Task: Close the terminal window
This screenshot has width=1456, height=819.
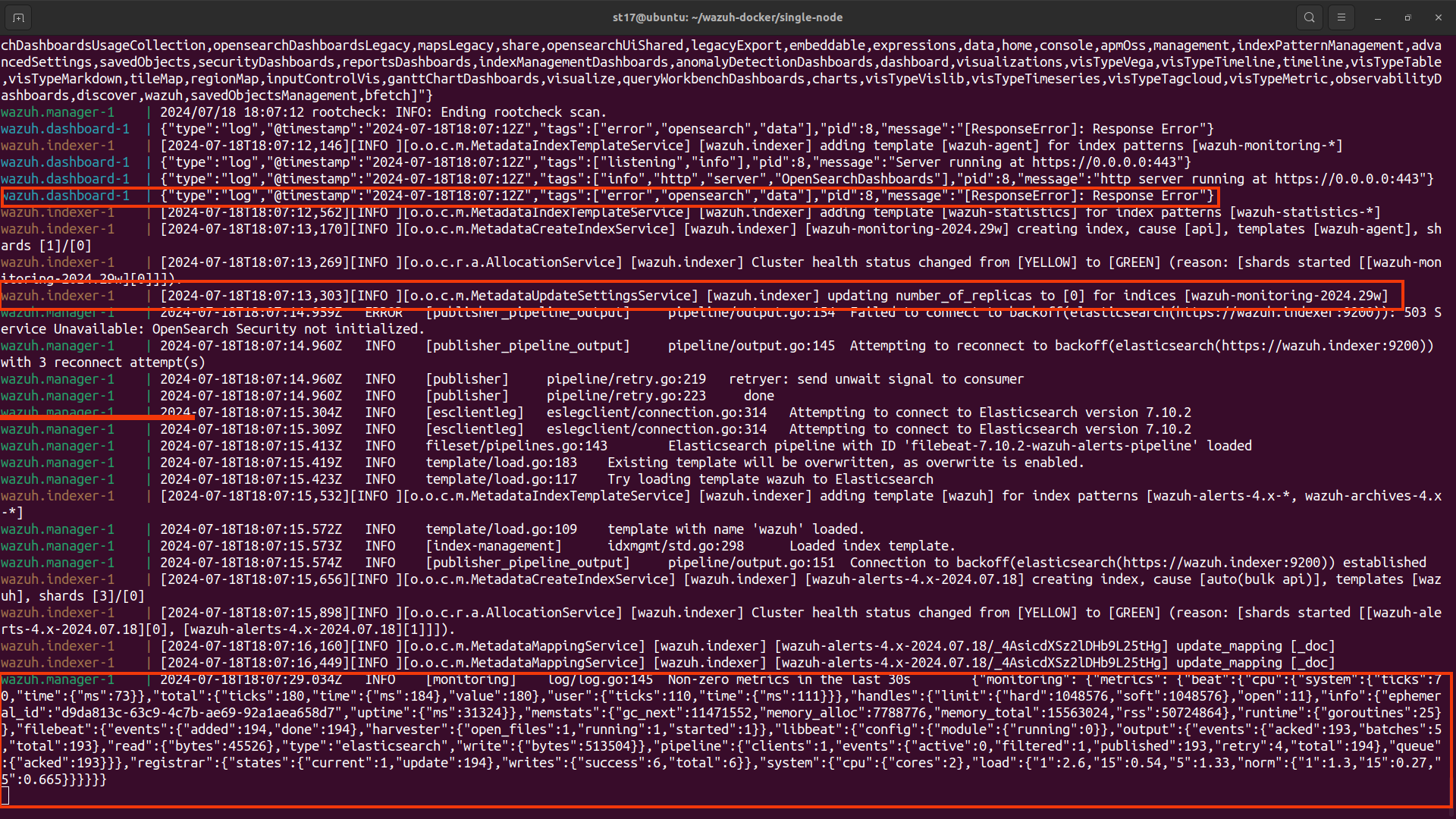Action: [x=1439, y=17]
